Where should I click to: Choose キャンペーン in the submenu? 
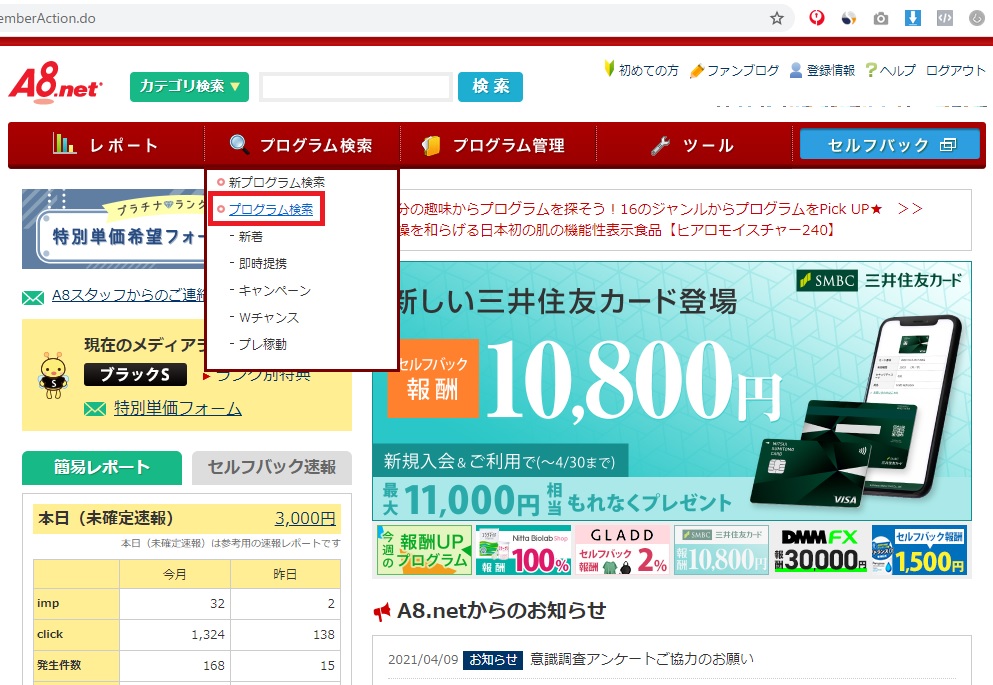274,291
